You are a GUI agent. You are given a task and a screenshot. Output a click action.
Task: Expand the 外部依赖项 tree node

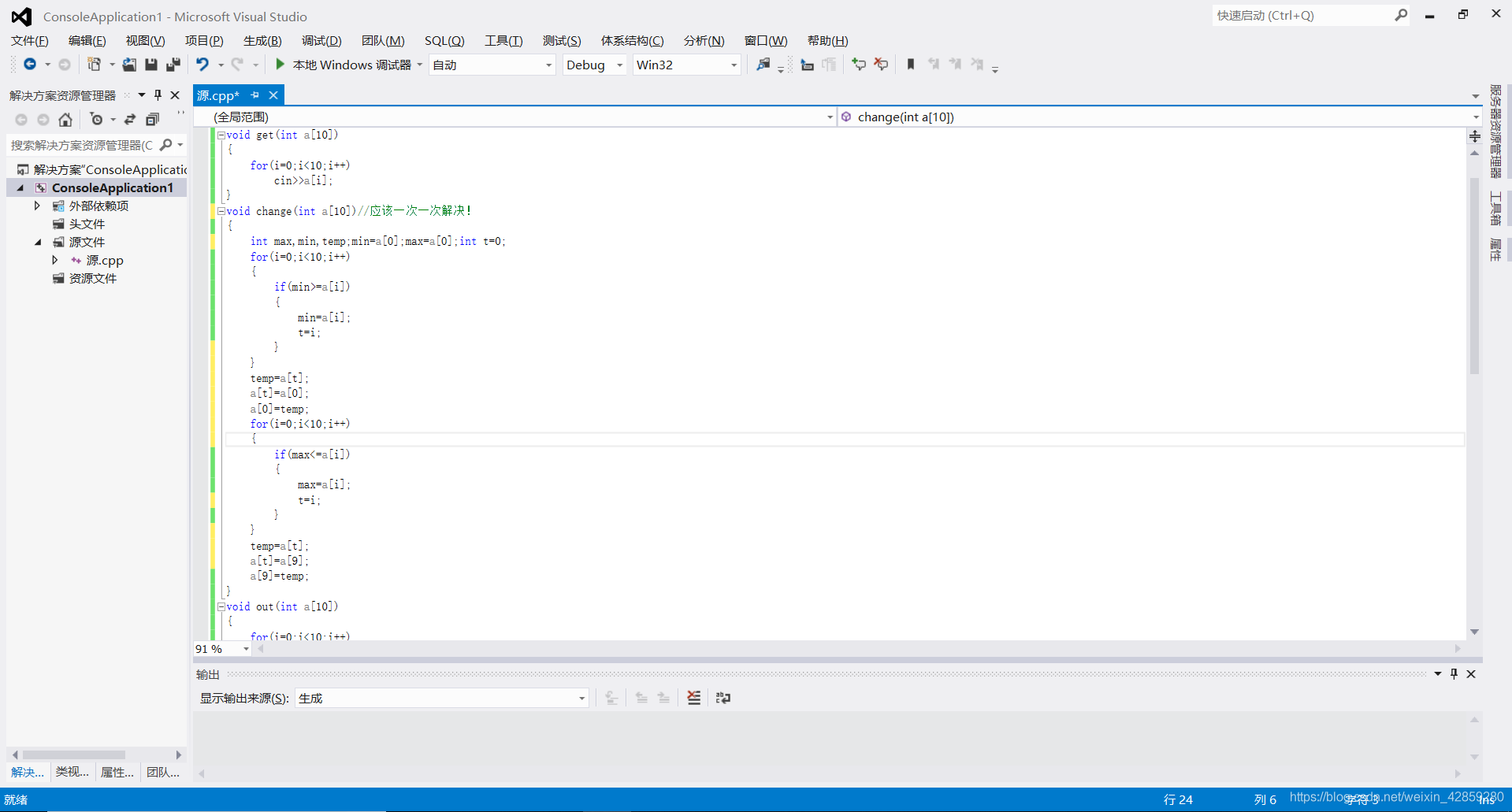point(37,206)
